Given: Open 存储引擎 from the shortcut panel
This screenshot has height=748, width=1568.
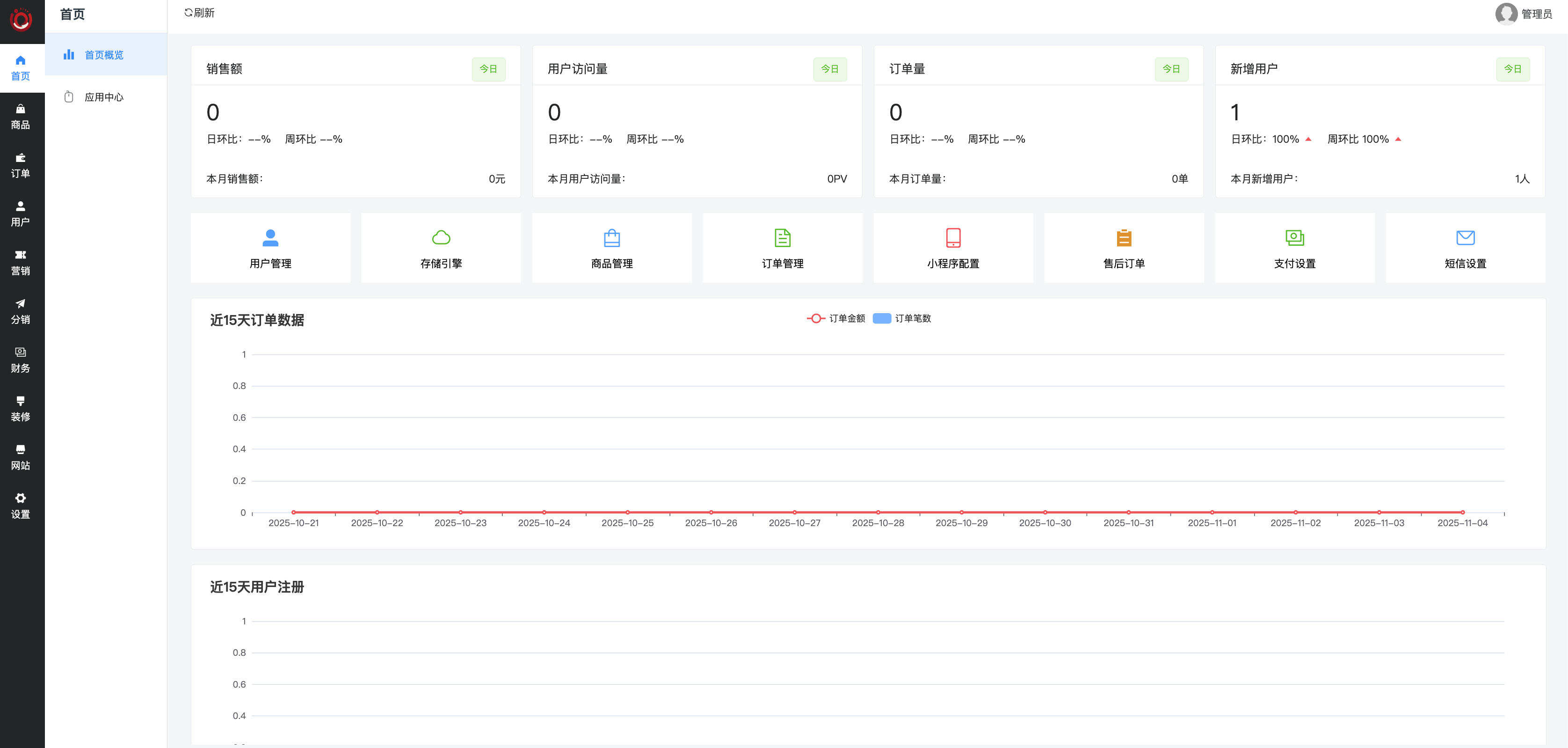Looking at the screenshot, I should [441, 248].
